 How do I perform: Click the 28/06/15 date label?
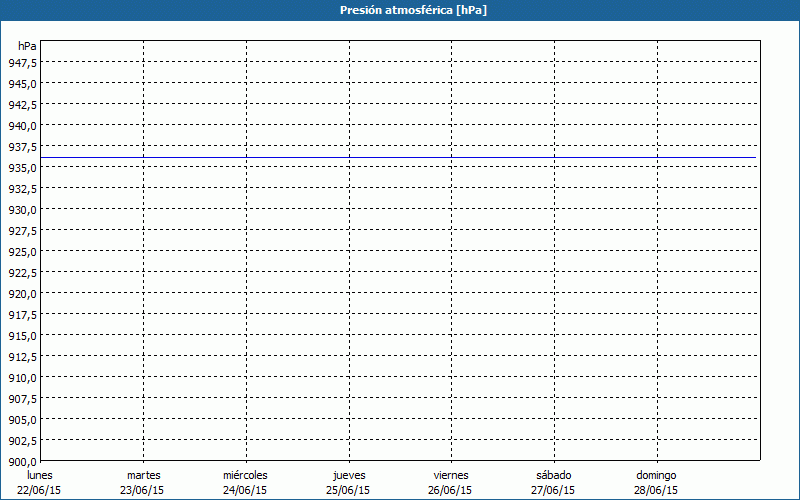[656, 490]
